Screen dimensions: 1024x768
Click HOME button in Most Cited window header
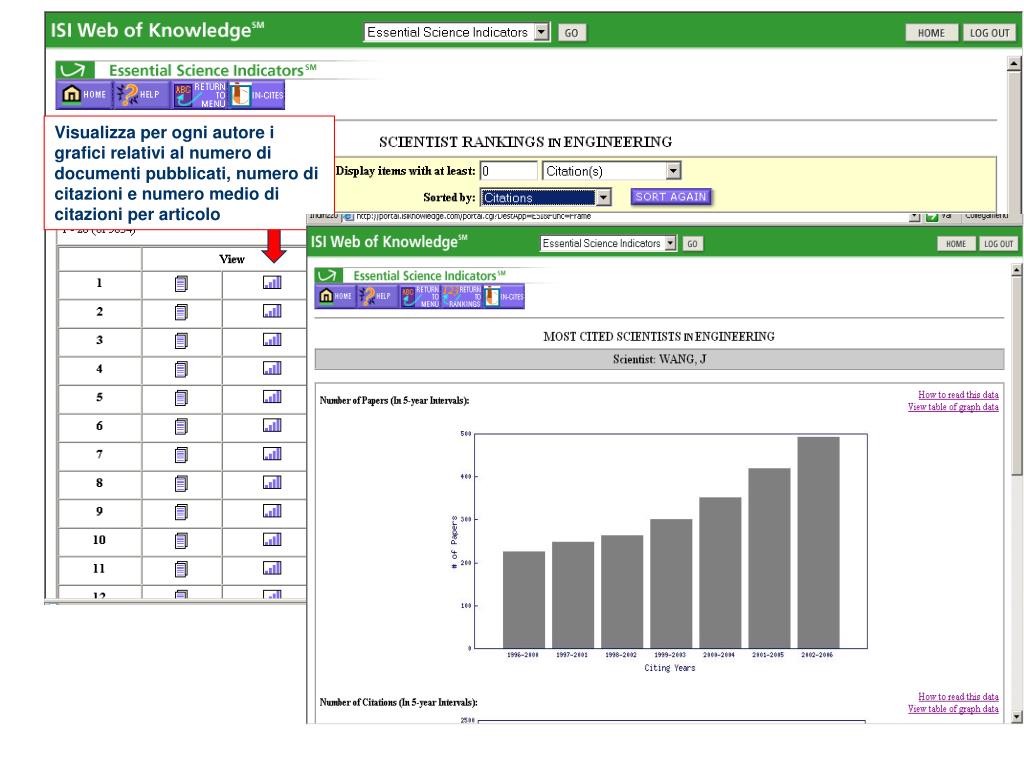[956, 244]
